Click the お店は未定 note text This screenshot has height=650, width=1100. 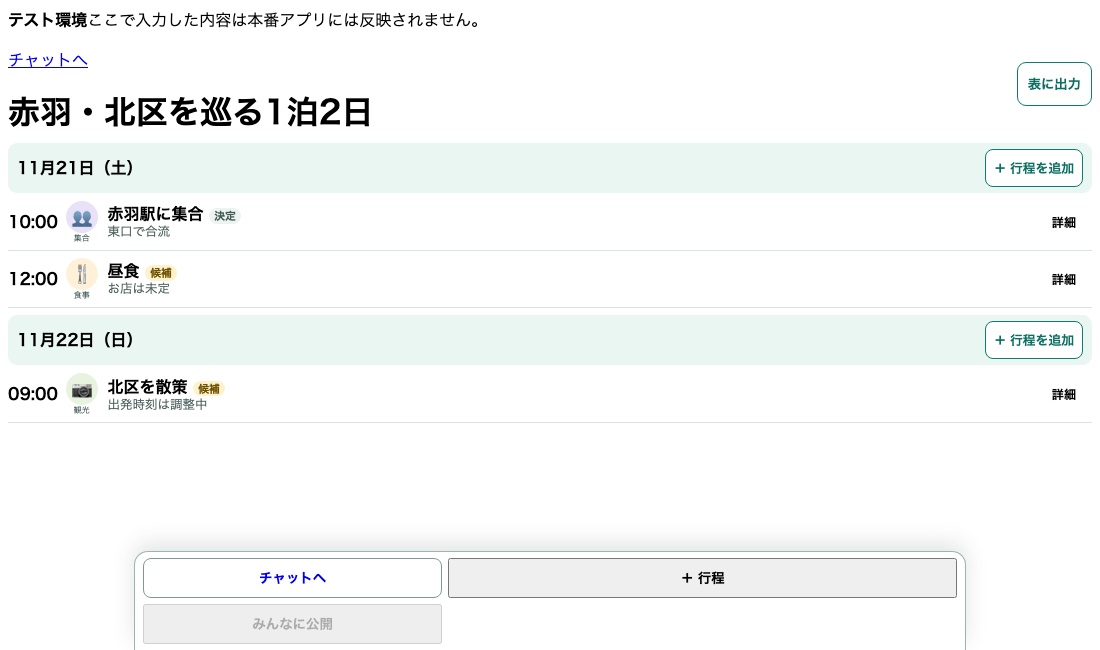click(x=138, y=288)
